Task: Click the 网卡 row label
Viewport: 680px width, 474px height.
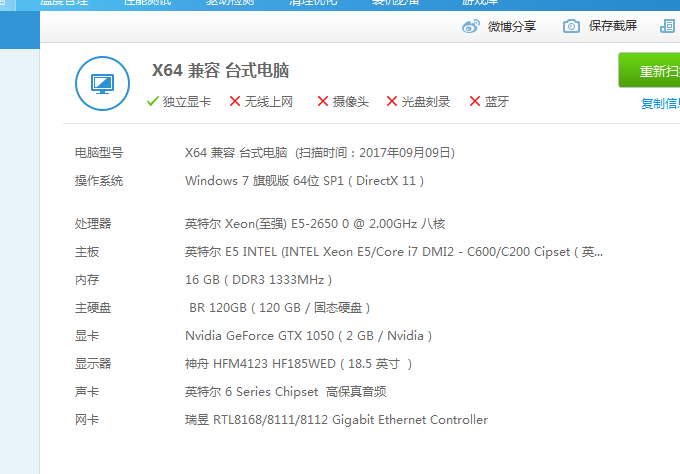Action: (x=87, y=420)
